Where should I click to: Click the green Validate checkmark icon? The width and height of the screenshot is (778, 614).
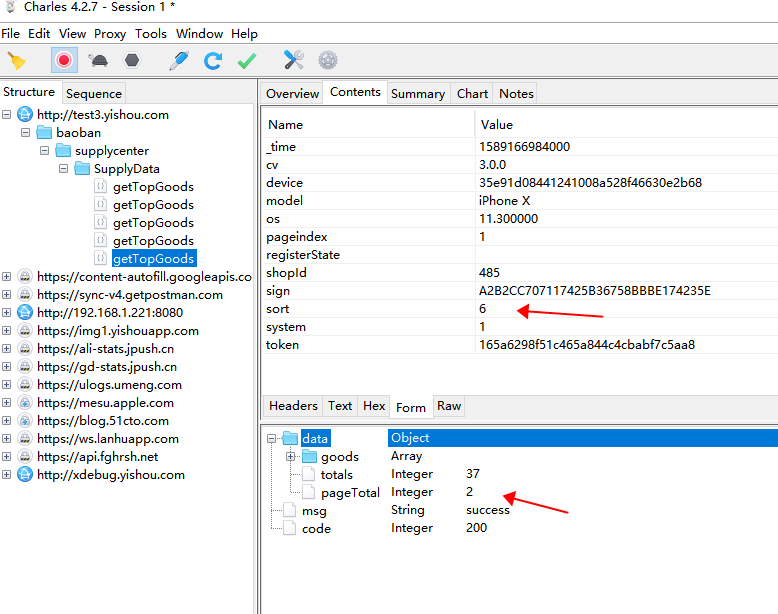click(247, 61)
